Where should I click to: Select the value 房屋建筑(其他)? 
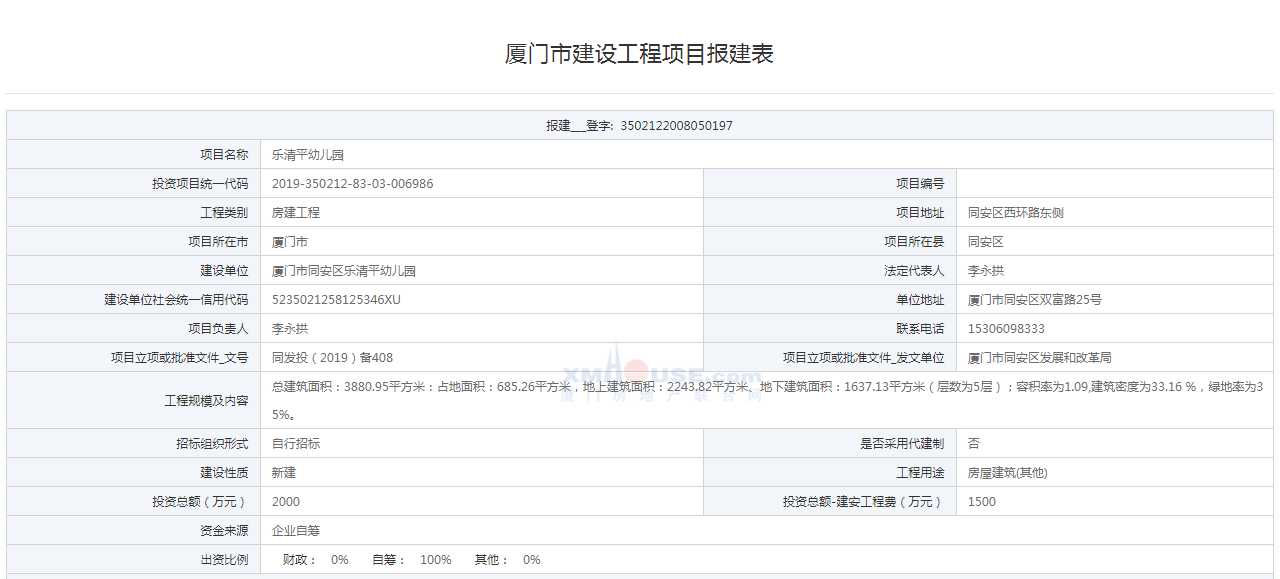[1008, 473]
